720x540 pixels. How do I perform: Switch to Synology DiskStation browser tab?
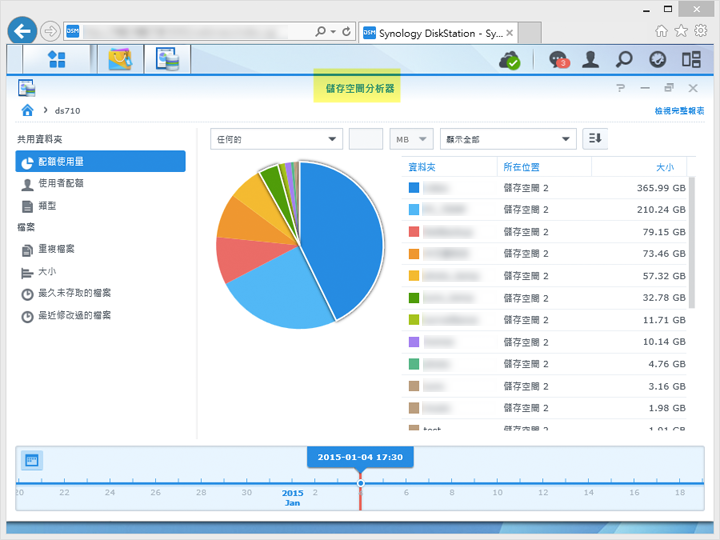coord(438,33)
